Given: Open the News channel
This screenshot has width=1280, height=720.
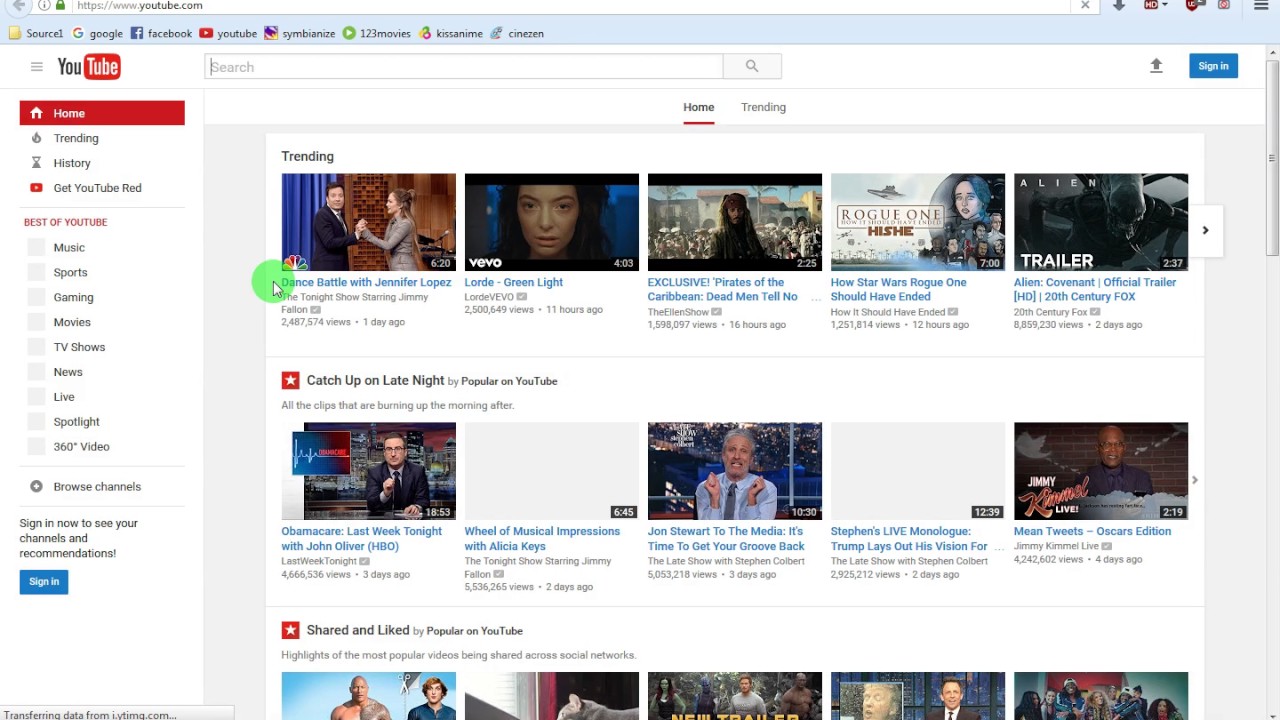Looking at the screenshot, I should [x=68, y=372].
